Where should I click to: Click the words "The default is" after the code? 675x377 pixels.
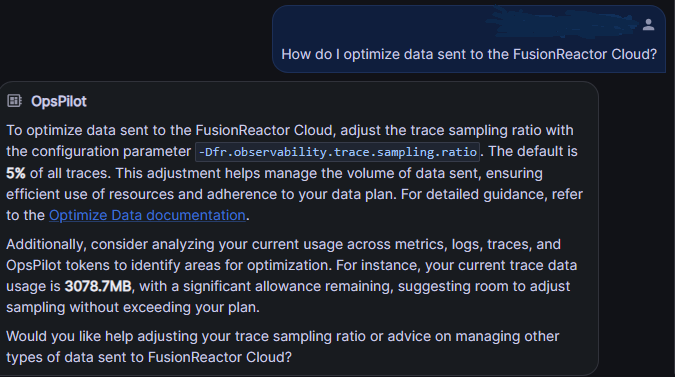point(533,151)
